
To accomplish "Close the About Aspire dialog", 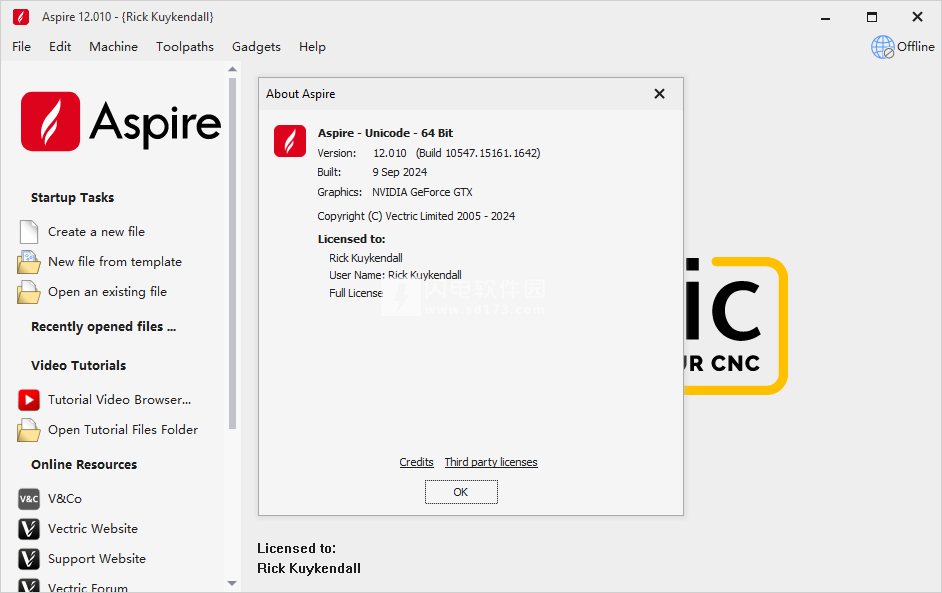I will [x=659, y=94].
